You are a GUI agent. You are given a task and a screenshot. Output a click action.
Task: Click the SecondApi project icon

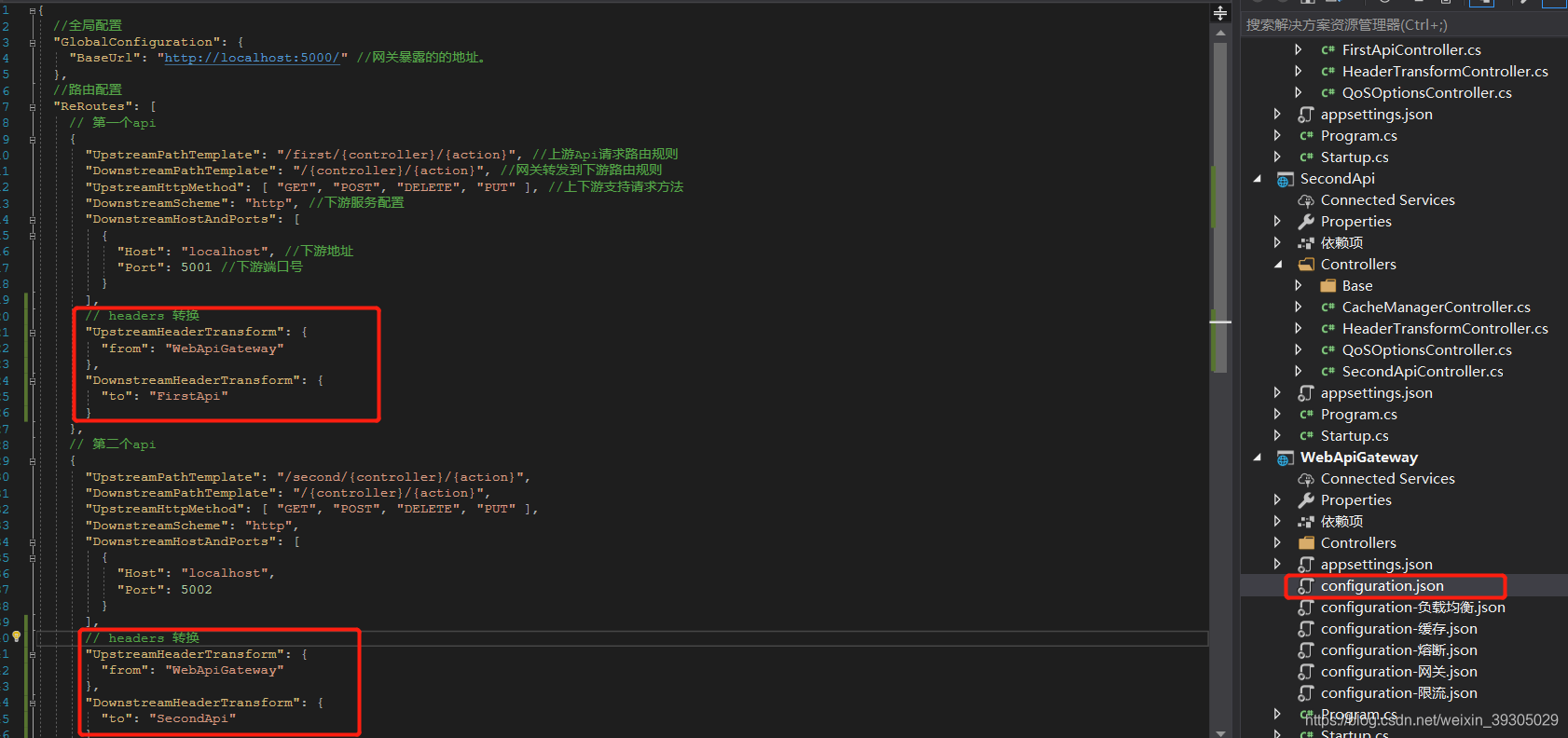(x=1286, y=179)
